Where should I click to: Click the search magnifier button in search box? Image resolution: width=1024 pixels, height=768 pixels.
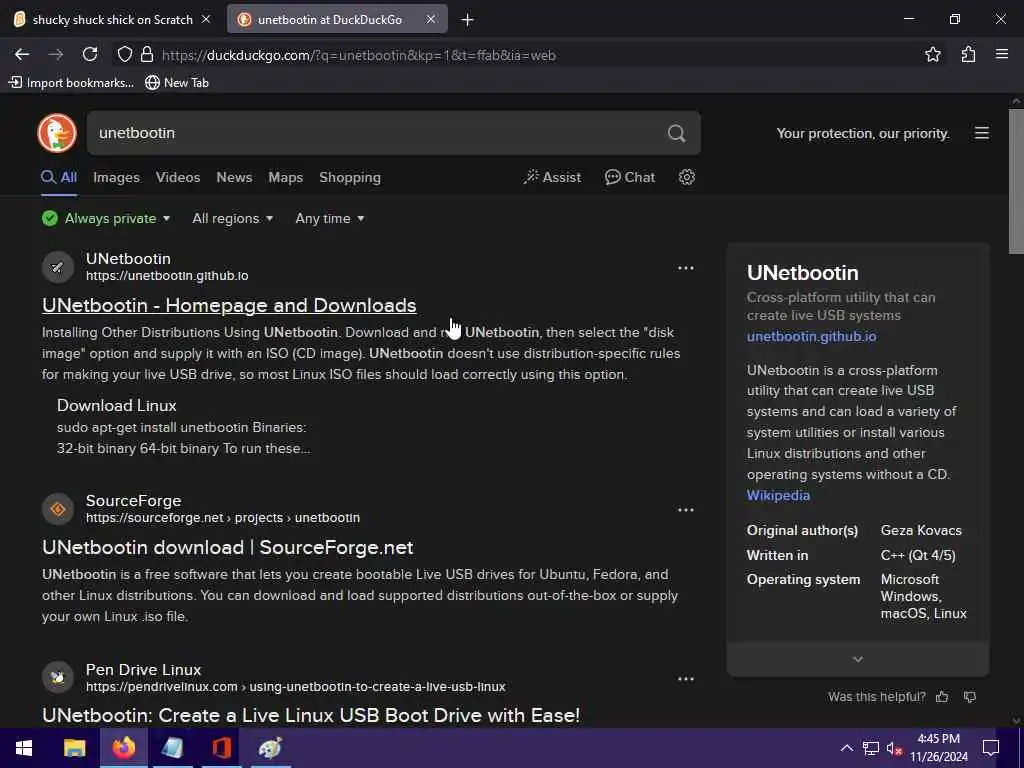(x=677, y=133)
